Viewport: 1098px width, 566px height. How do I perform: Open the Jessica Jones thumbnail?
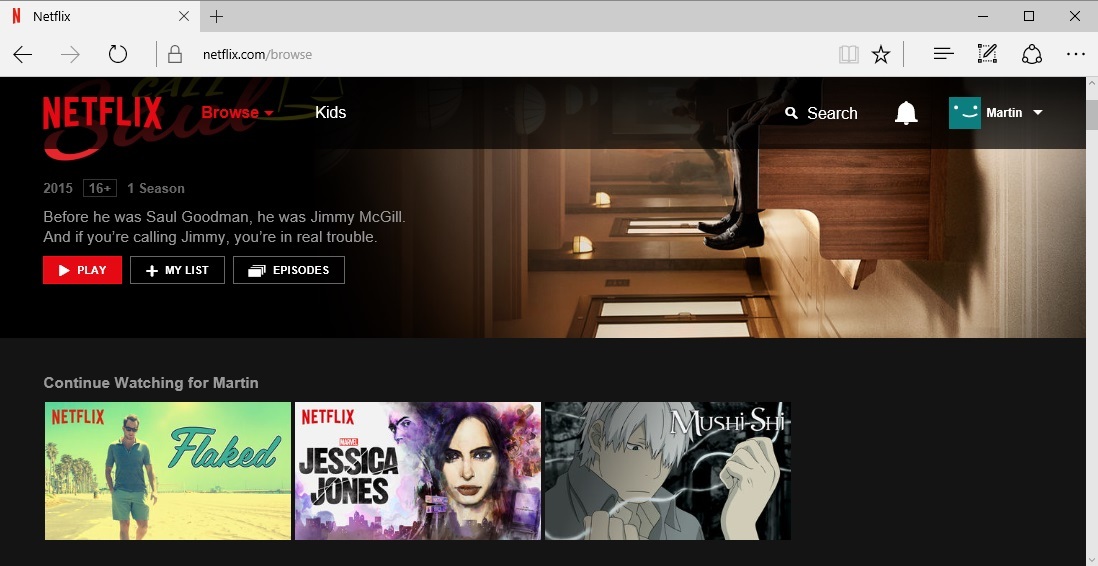[x=418, y=471]
